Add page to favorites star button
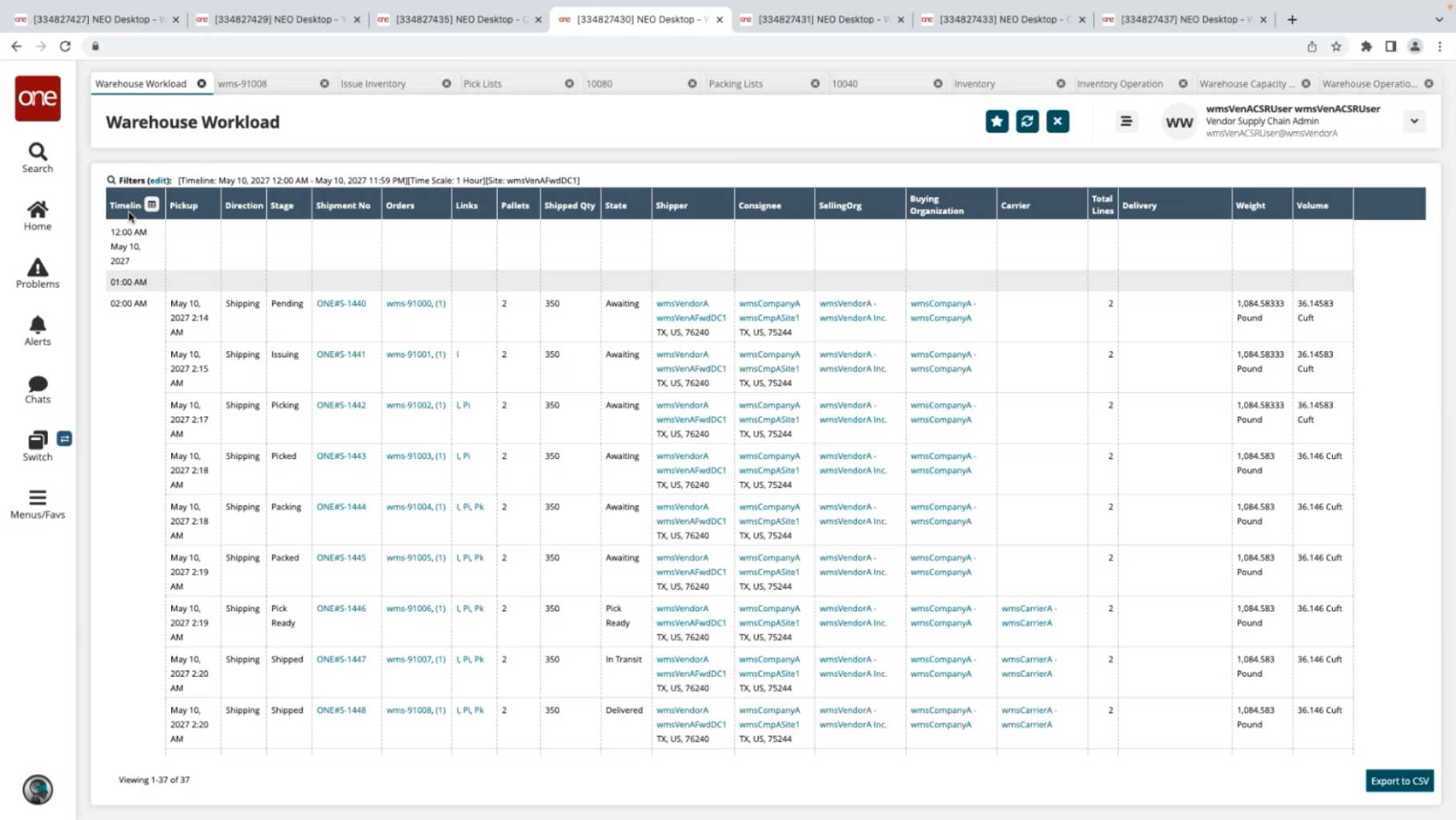Image resolution: width=1456 pixels, height=820 pixels. (x=997, y=122)
